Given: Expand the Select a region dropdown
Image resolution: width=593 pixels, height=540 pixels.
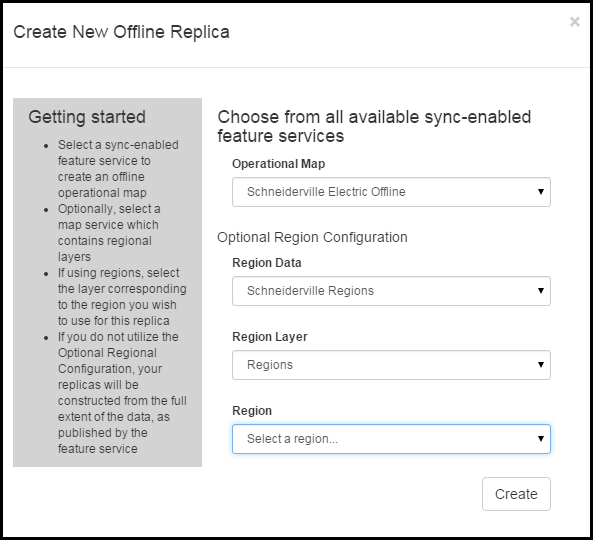Looking at the screenshot, I should coord(391,439).
